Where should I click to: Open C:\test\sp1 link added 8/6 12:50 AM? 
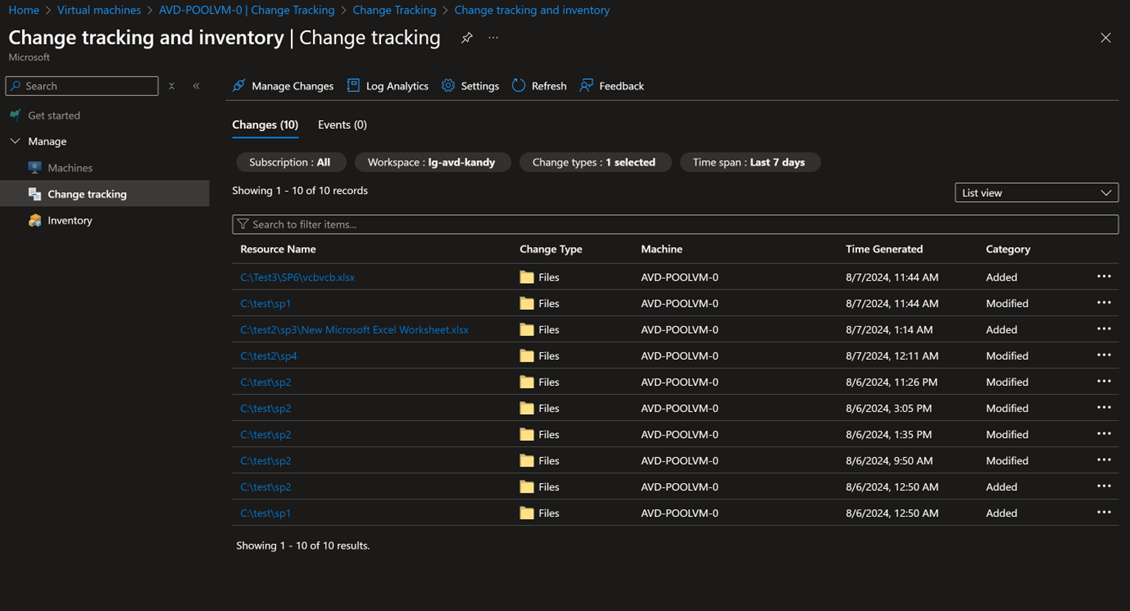[265, 513]
